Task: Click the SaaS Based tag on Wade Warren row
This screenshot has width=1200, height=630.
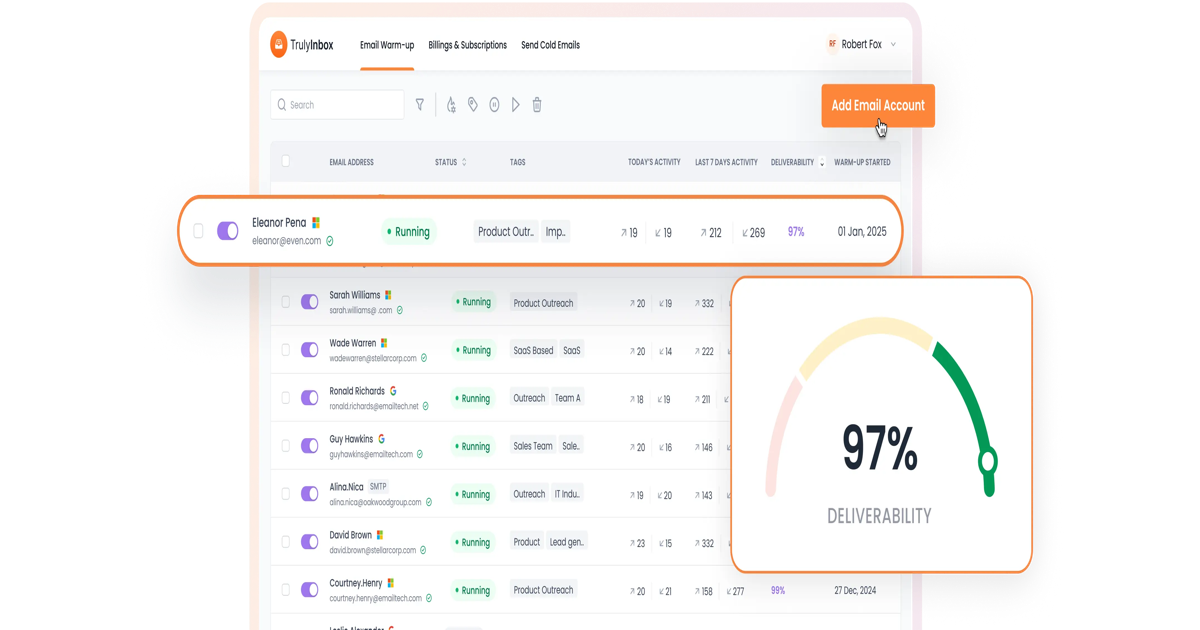Action: pyautogui.click(x=533, y=350)
